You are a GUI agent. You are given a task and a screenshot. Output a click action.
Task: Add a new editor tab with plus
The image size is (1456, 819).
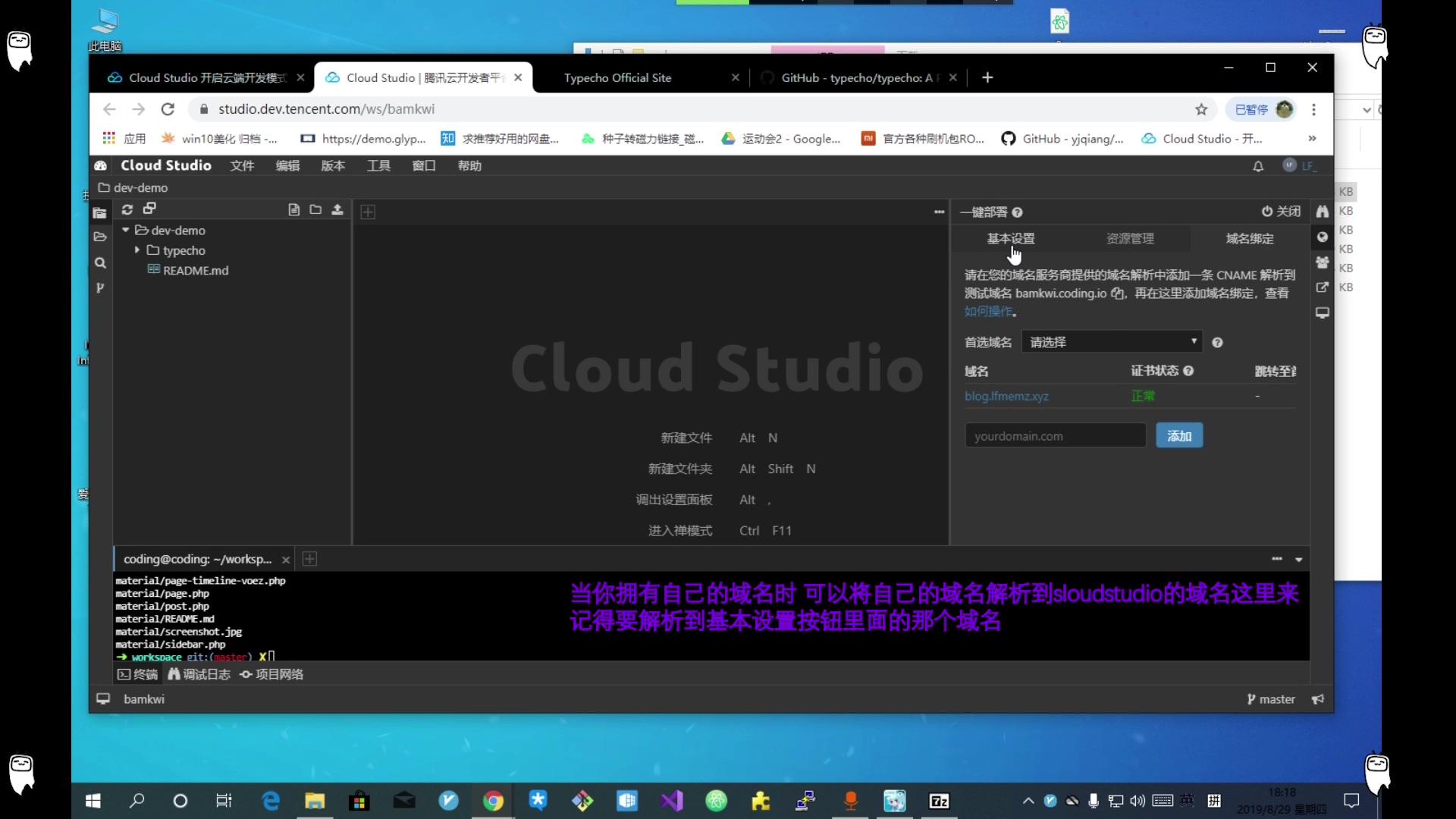point(368,212)
